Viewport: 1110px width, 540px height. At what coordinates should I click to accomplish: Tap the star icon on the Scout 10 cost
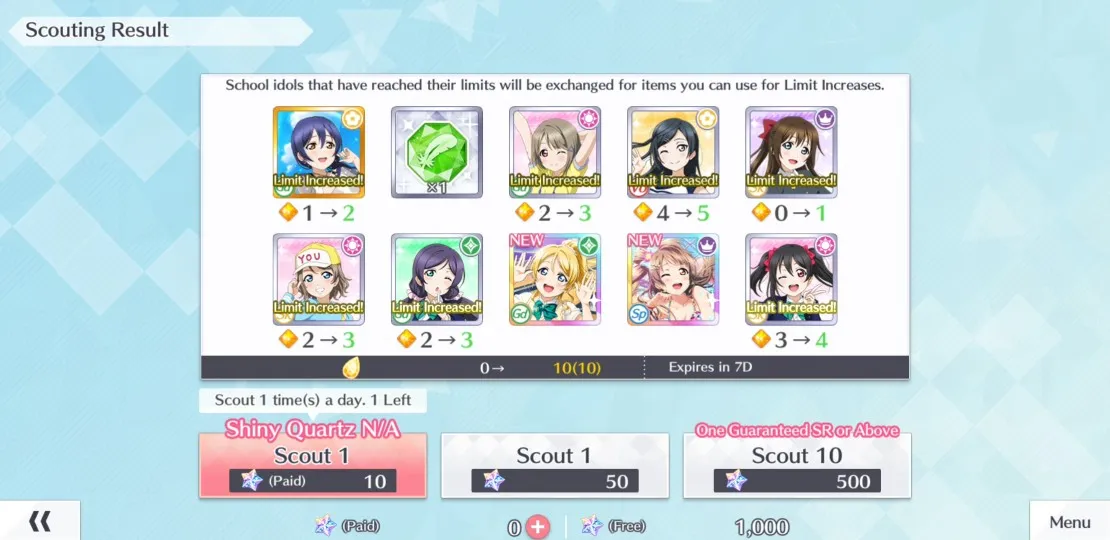tap(736, 481)
